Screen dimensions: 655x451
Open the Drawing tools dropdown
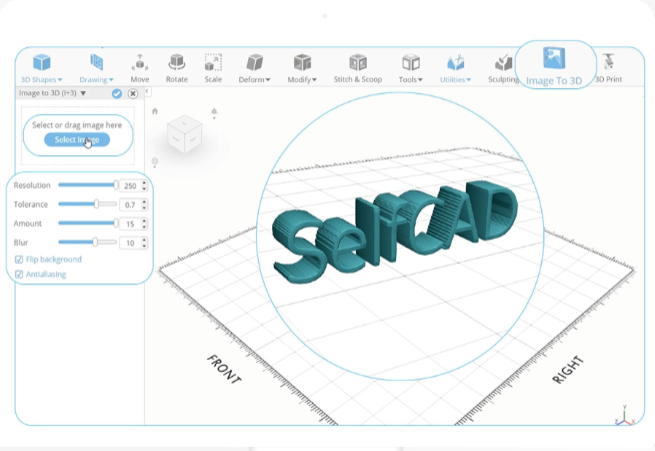coord(96,68)
